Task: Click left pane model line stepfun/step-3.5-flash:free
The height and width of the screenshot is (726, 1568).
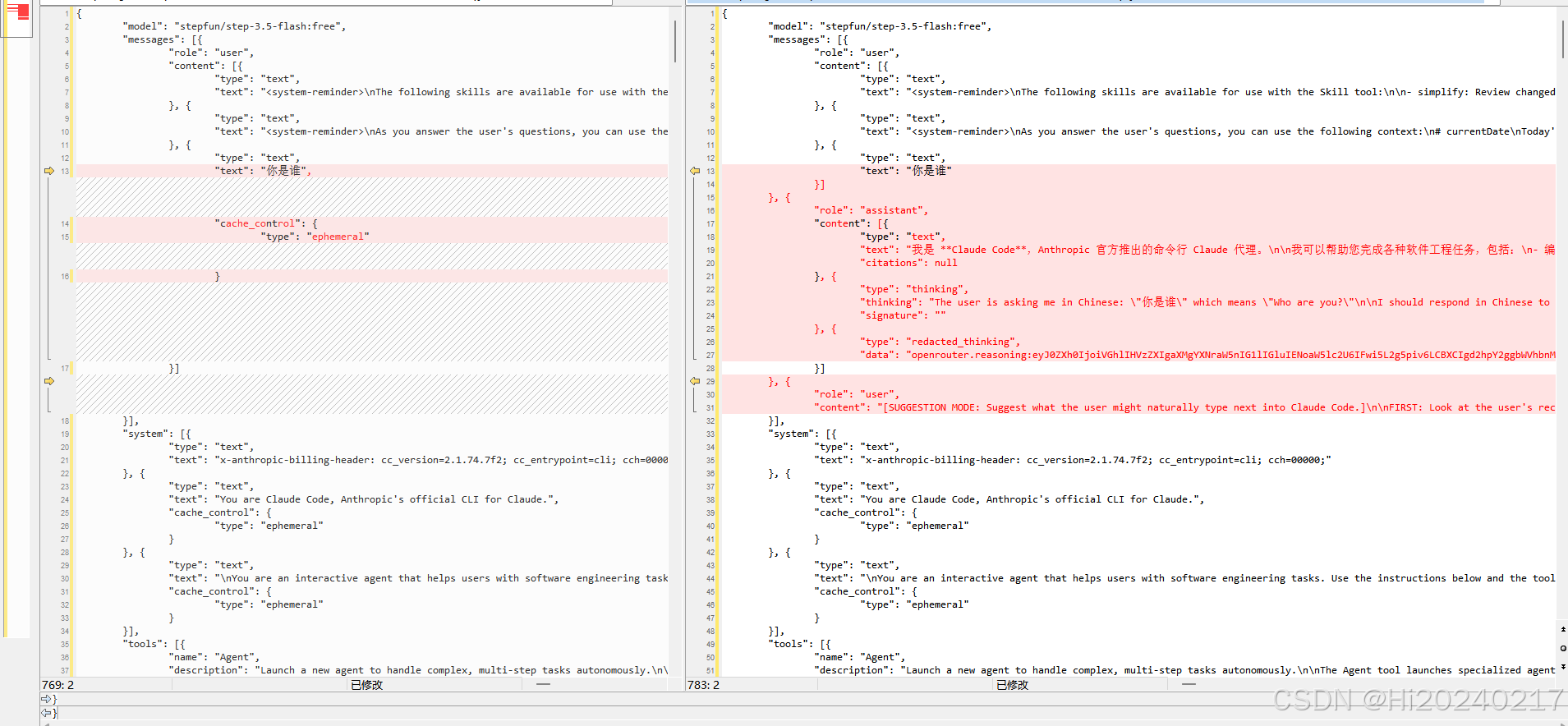Action: pos(234,26)
